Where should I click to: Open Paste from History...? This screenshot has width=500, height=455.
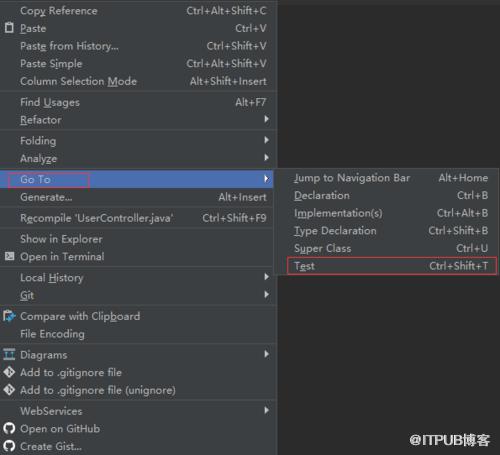tap(138, 46)
